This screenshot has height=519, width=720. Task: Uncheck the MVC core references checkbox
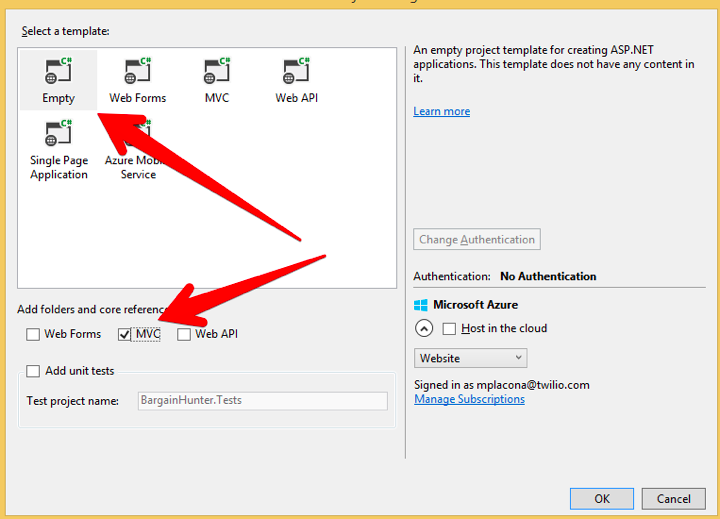[x=124, y=334]
